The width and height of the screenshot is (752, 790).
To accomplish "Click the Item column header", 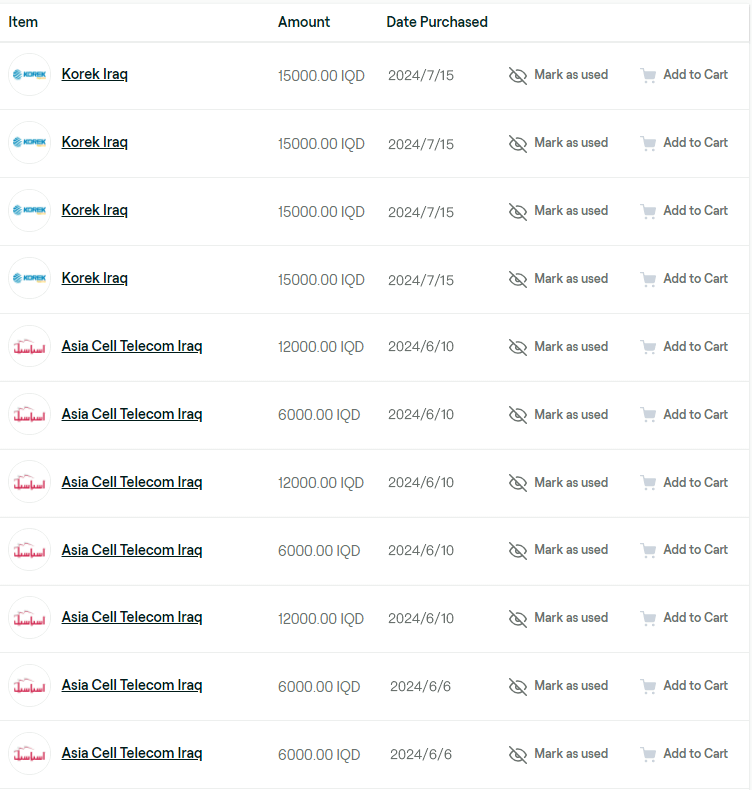I will tap(23, 22).
